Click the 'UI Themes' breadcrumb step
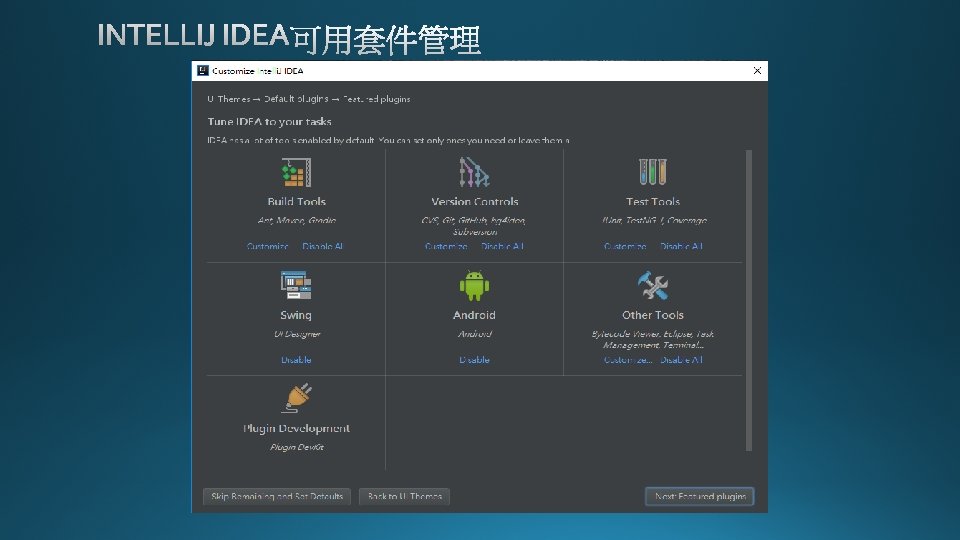This screenshot has width=960, height=540. [x=228, y=99]
